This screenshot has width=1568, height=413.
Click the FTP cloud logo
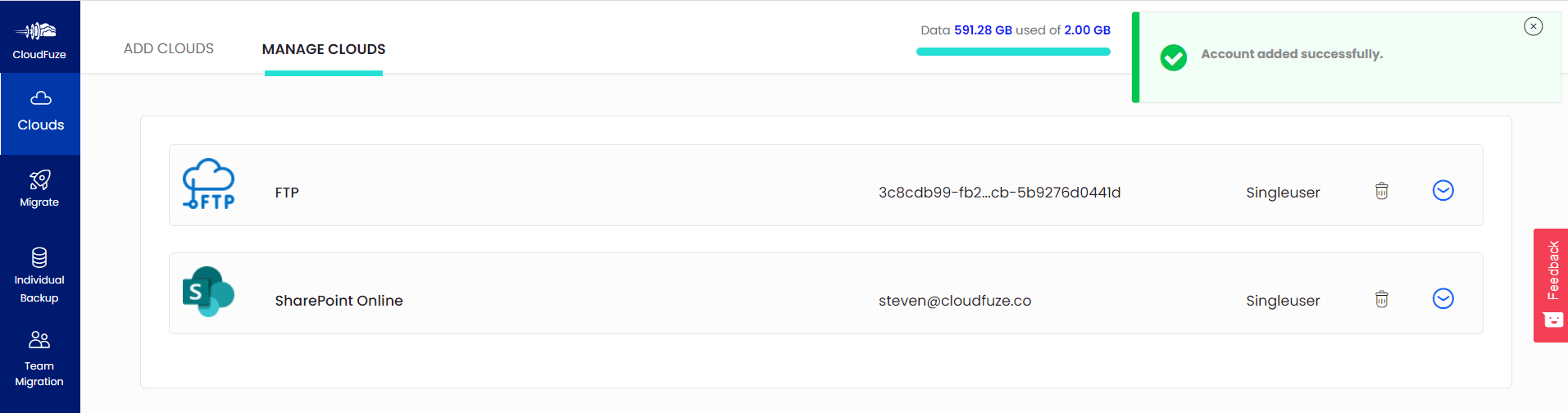[x=208, y=184]
